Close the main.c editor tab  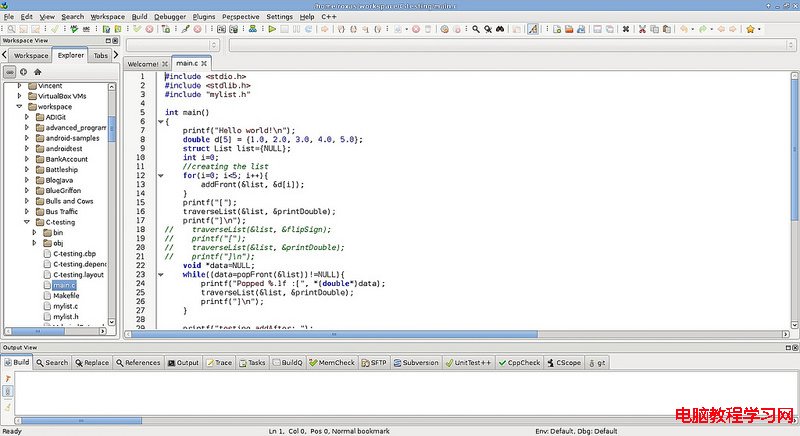coord(204,63)
